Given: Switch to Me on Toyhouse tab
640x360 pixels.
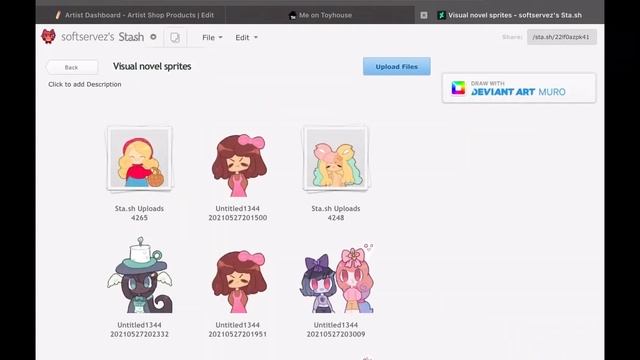Looking at the screenshot, I should click(x=320, y=15).
